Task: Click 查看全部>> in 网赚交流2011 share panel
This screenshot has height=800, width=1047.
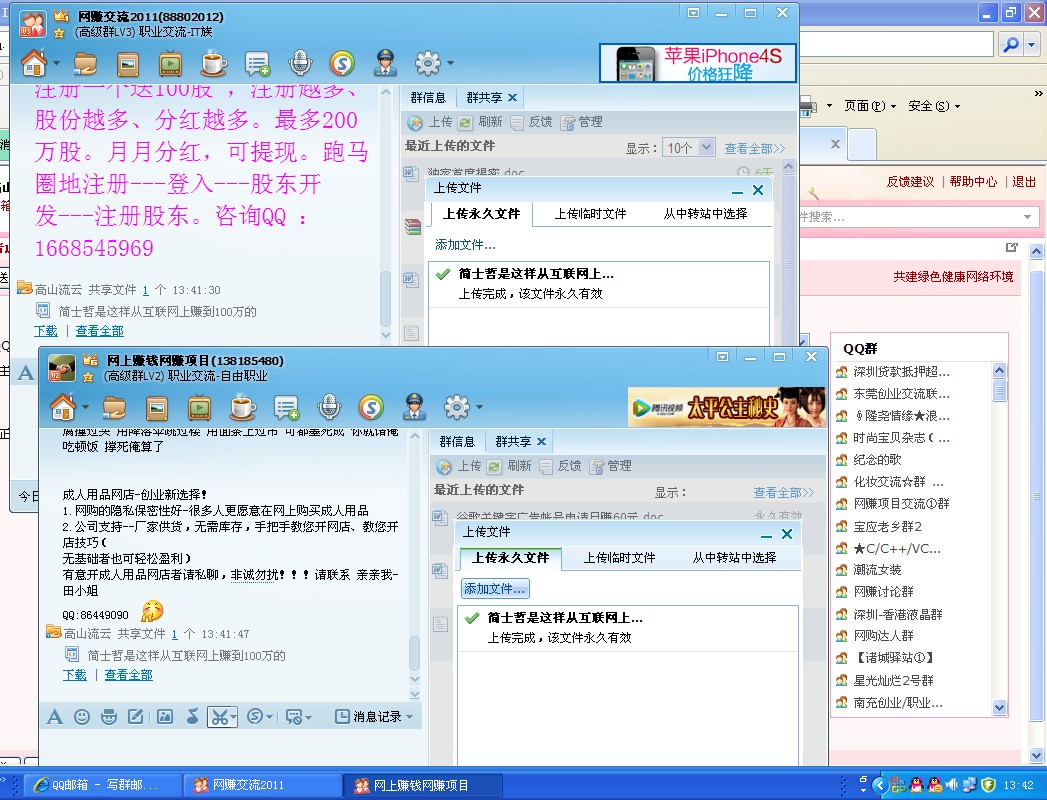Action: pos(755,148)
